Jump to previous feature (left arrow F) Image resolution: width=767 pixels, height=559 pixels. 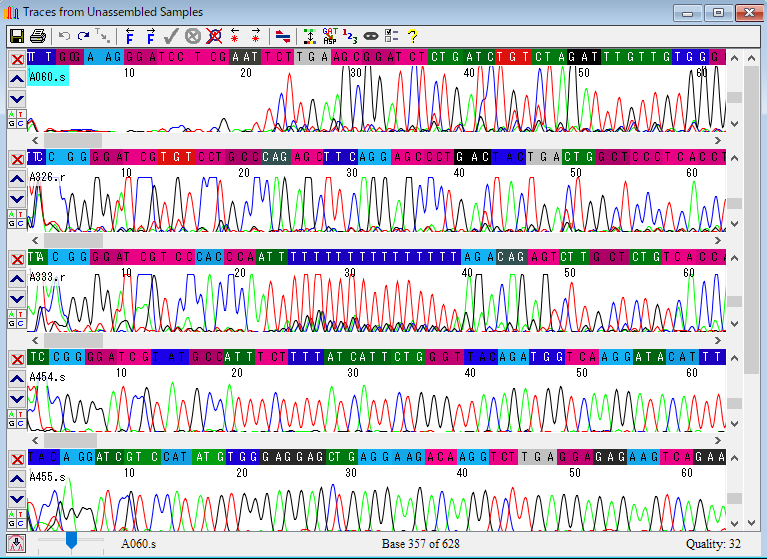130,36
